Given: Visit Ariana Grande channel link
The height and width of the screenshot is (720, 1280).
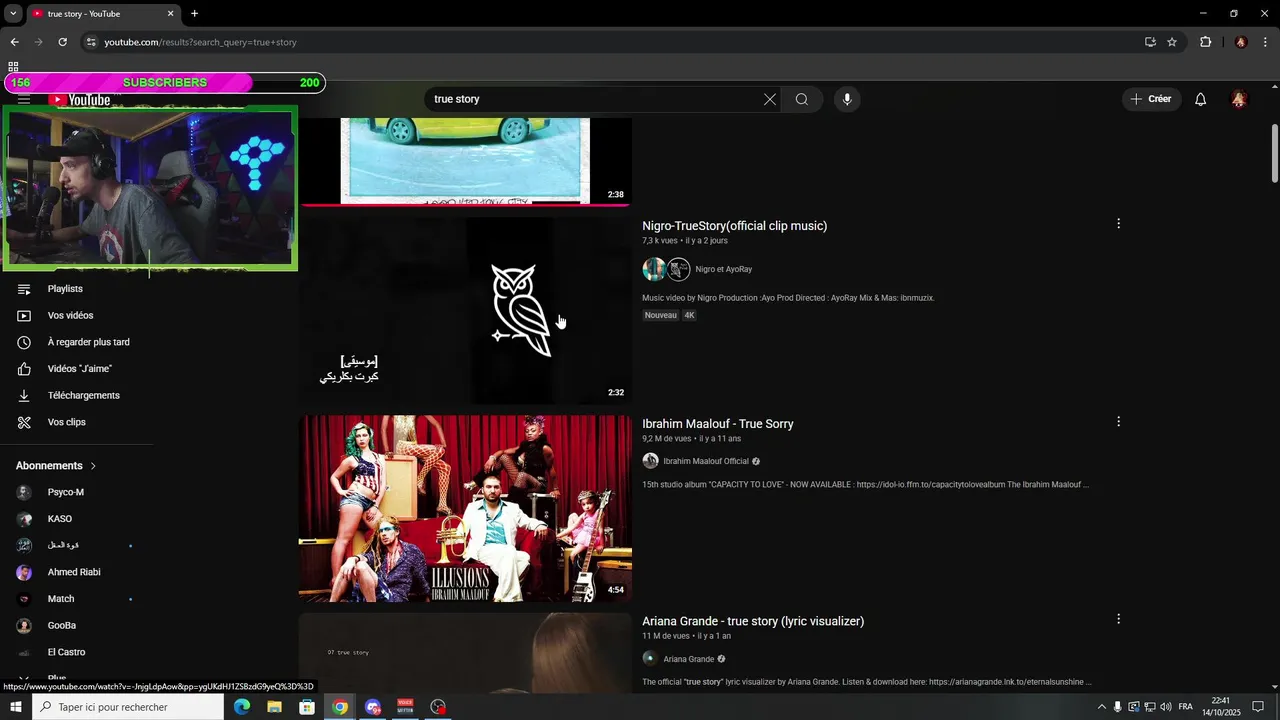Looking at the screenshot, I should pos(688,659).
